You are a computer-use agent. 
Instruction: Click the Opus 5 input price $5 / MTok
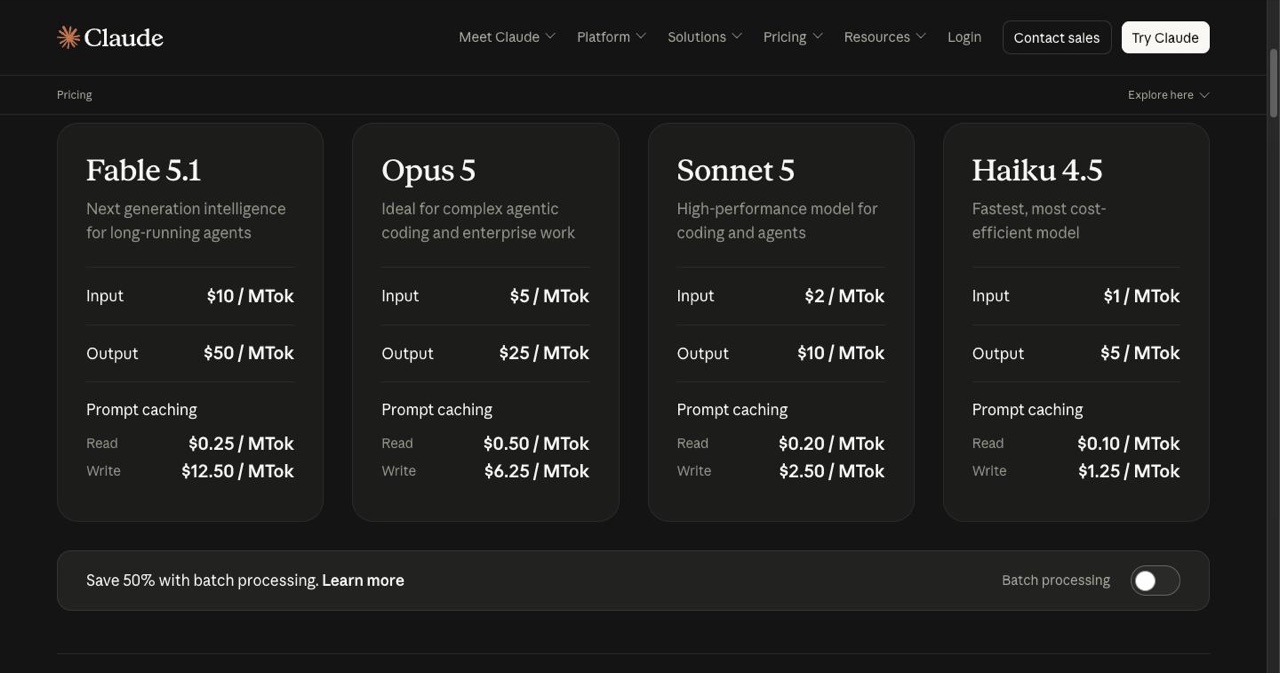[x=549, y=296]
